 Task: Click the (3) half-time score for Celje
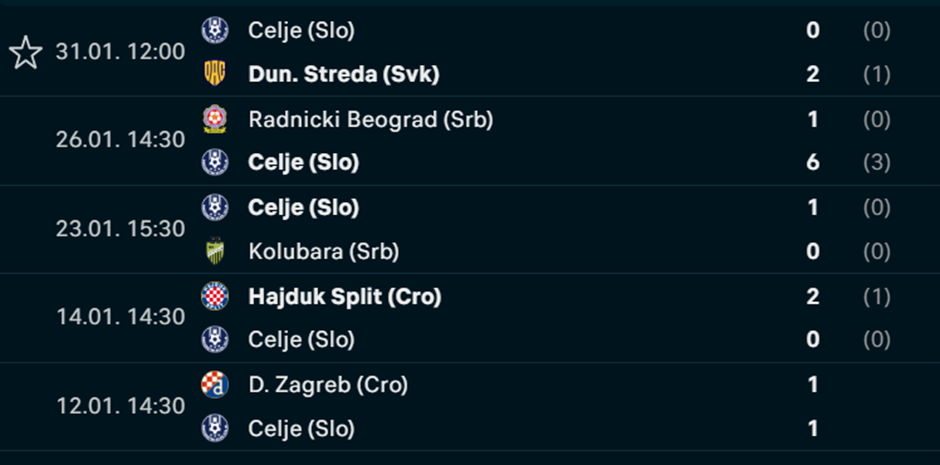pos(876,163)
